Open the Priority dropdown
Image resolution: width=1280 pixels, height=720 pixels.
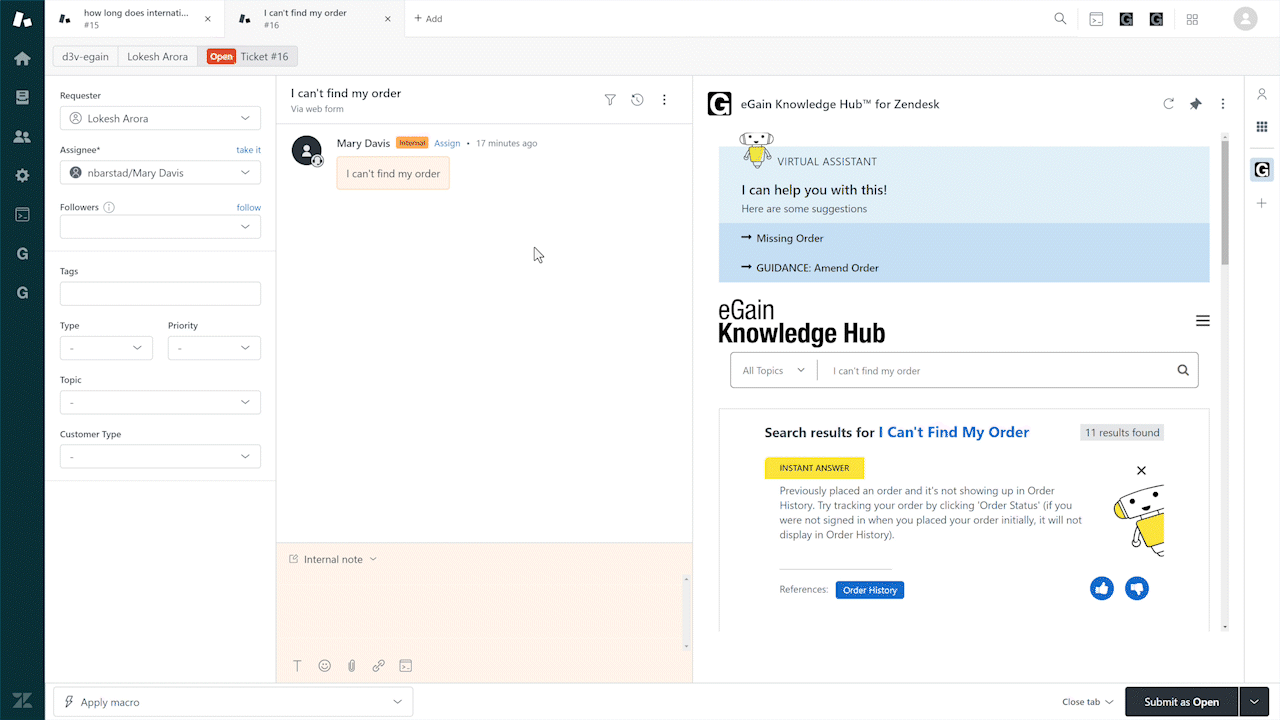[x=214, y=348]
